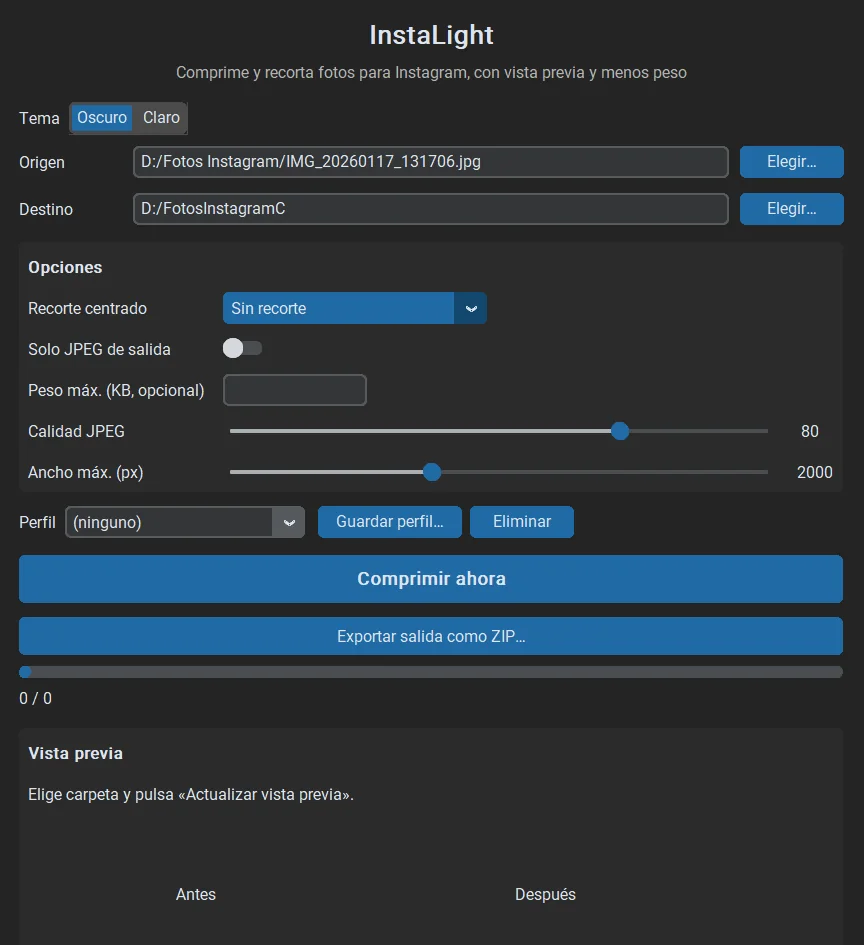The width and height of the screenshot is (864, 945).
Task: Click the Calidad JPEG label
Action: pyautogui.click(x=77, y=432)
